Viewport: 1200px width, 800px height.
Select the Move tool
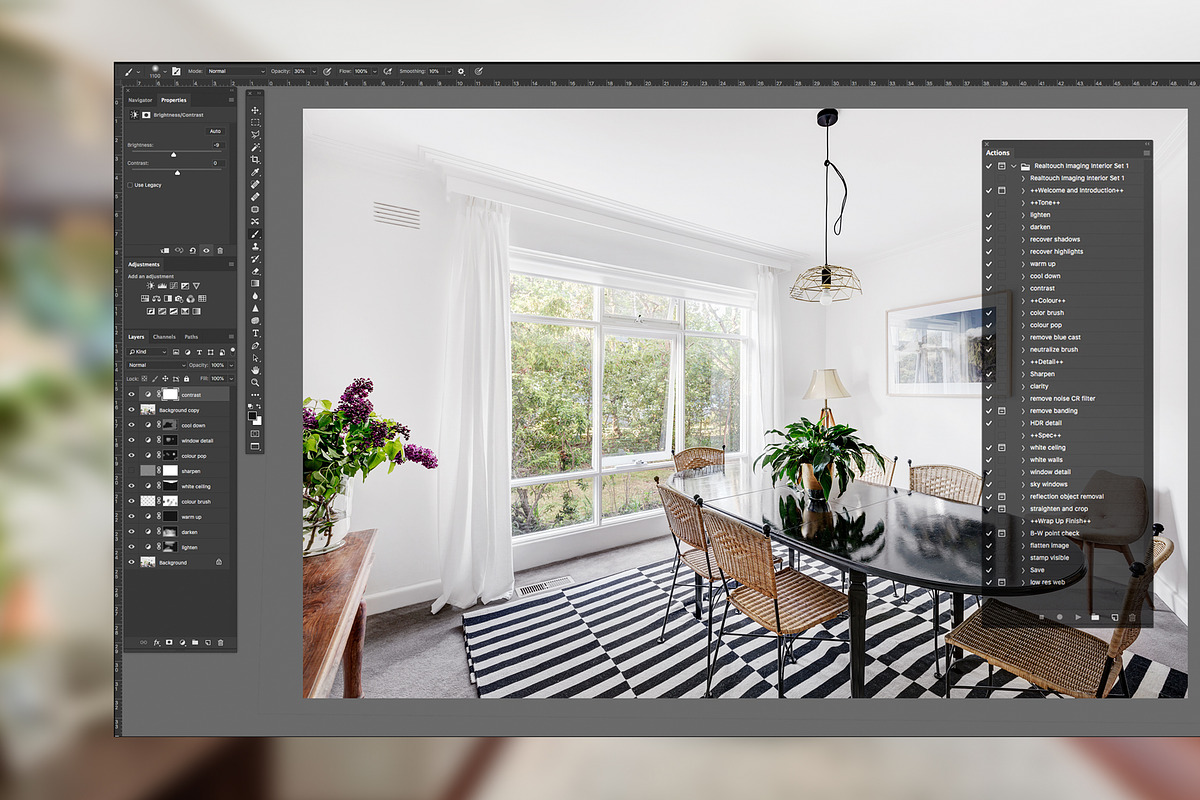click(x=255, y=110)
